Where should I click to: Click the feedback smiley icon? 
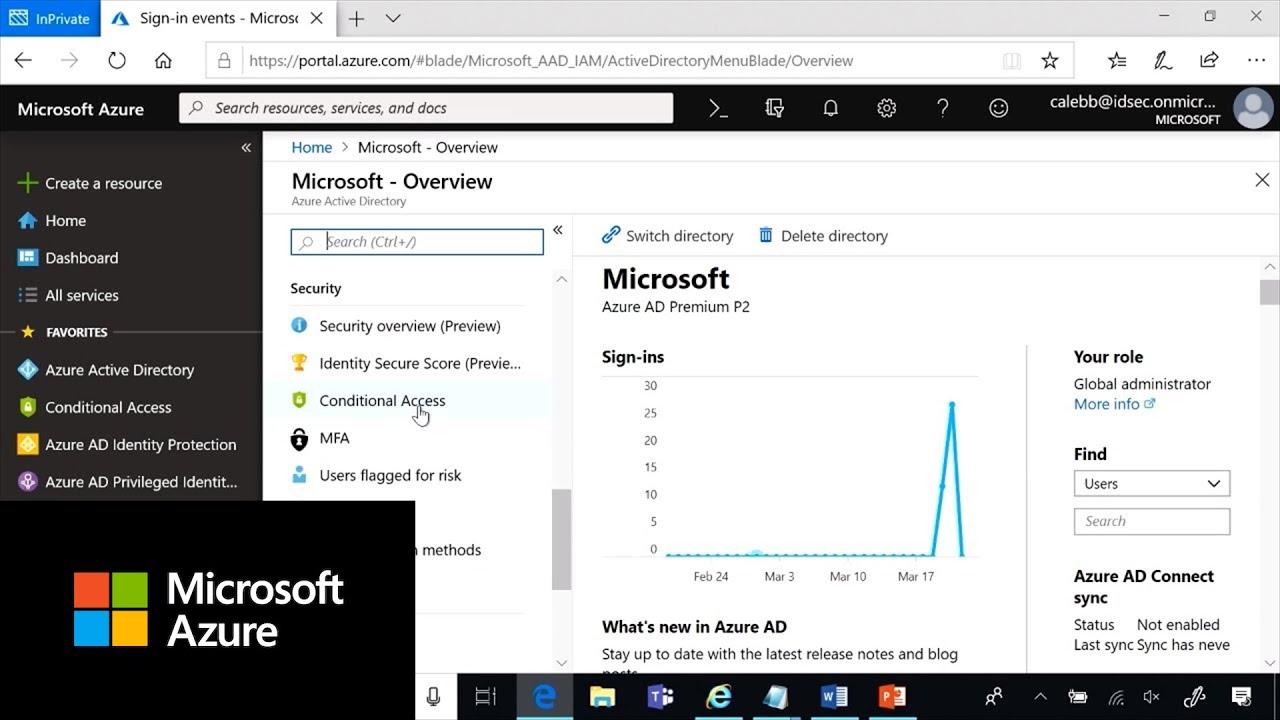click(x=998, y=109)
